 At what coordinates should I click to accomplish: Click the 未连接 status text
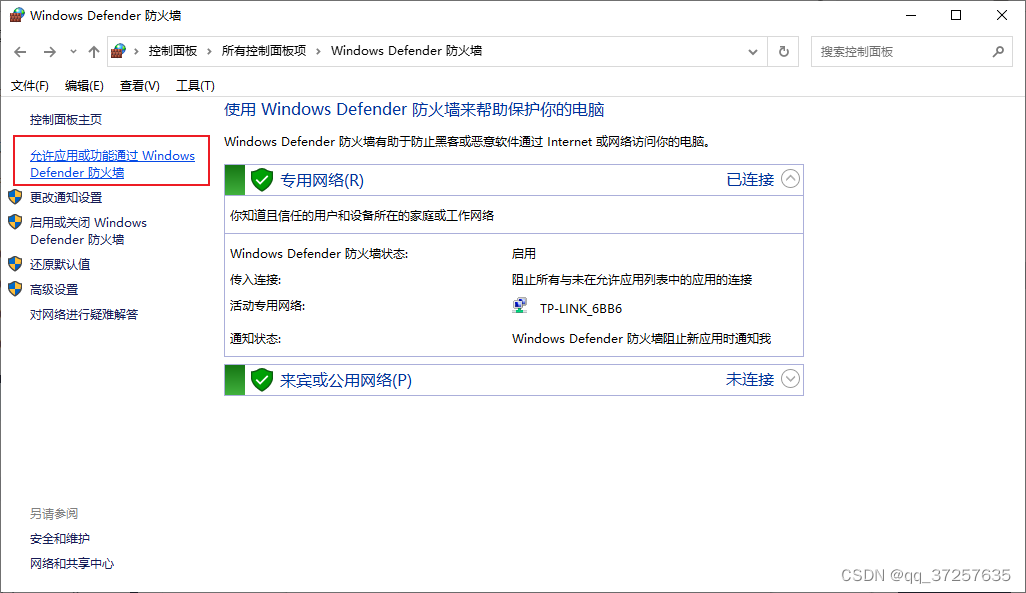pos(750,380)
